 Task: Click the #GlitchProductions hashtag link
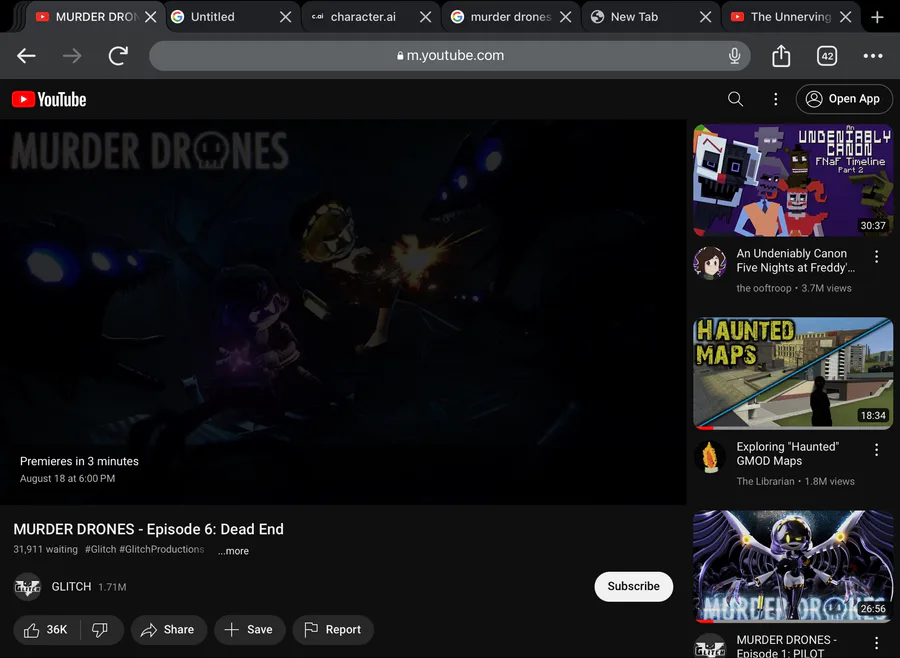point(162,549)
